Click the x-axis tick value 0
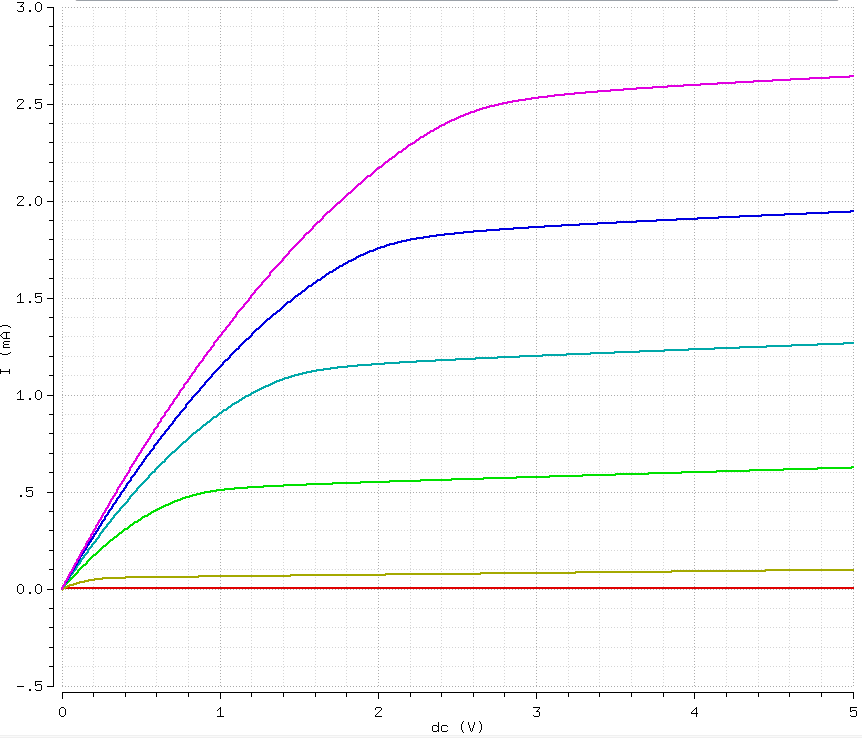This screenshot has width=862, height=738. point(62,712)
